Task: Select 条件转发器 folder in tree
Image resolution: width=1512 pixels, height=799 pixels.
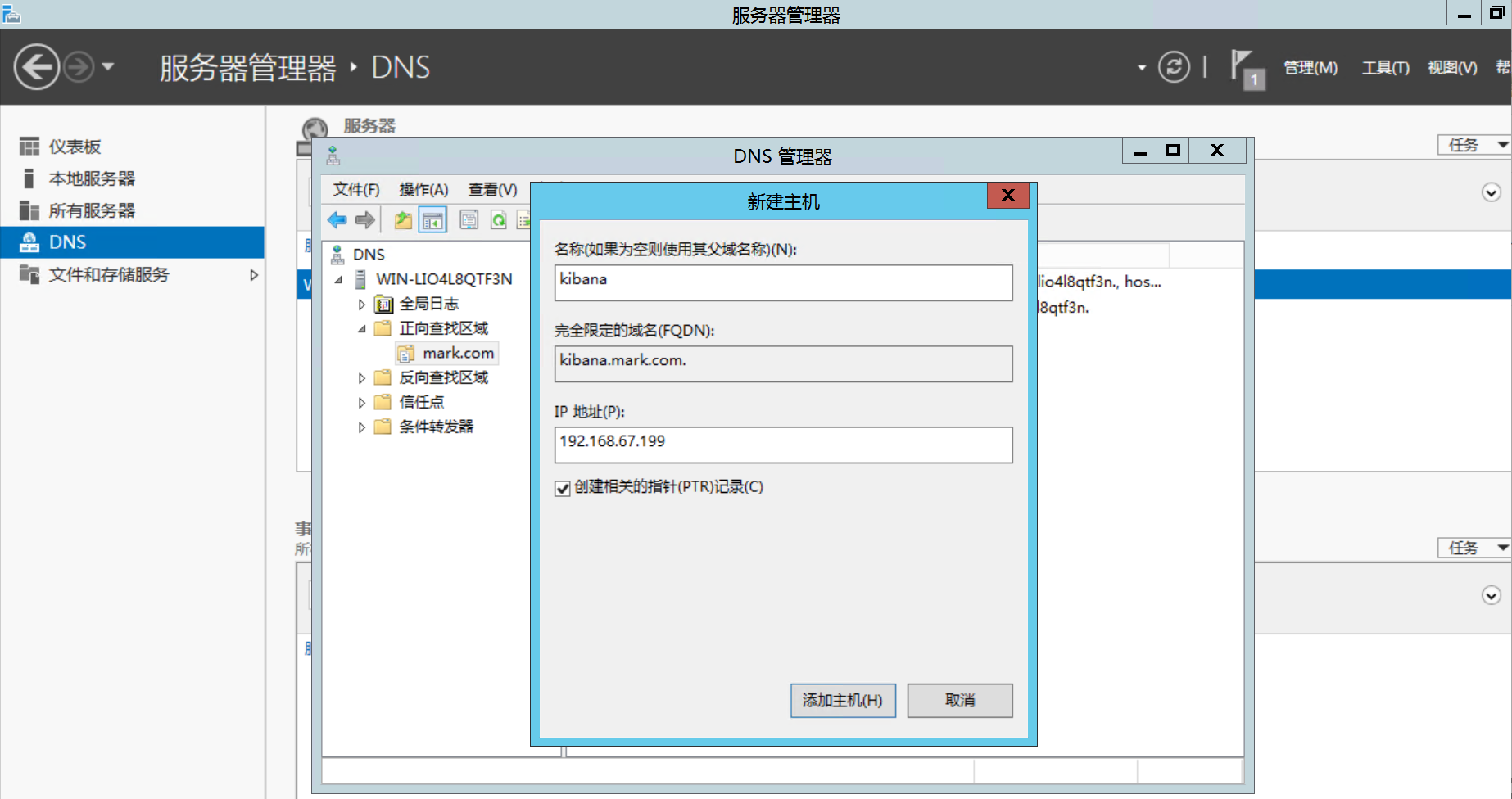Action: click(x=436, y=427)
